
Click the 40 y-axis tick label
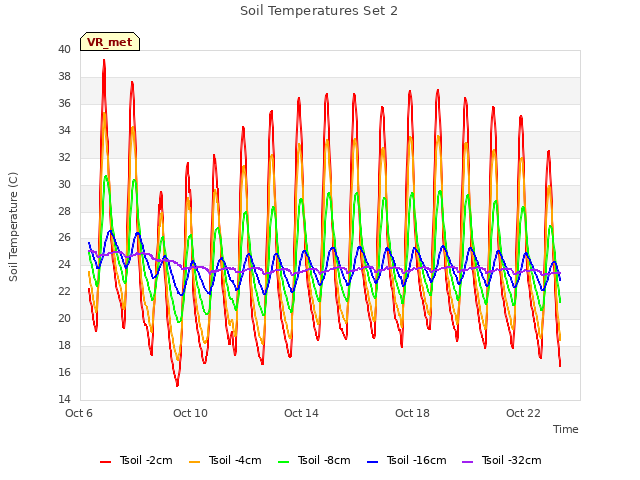coord(64,49)
